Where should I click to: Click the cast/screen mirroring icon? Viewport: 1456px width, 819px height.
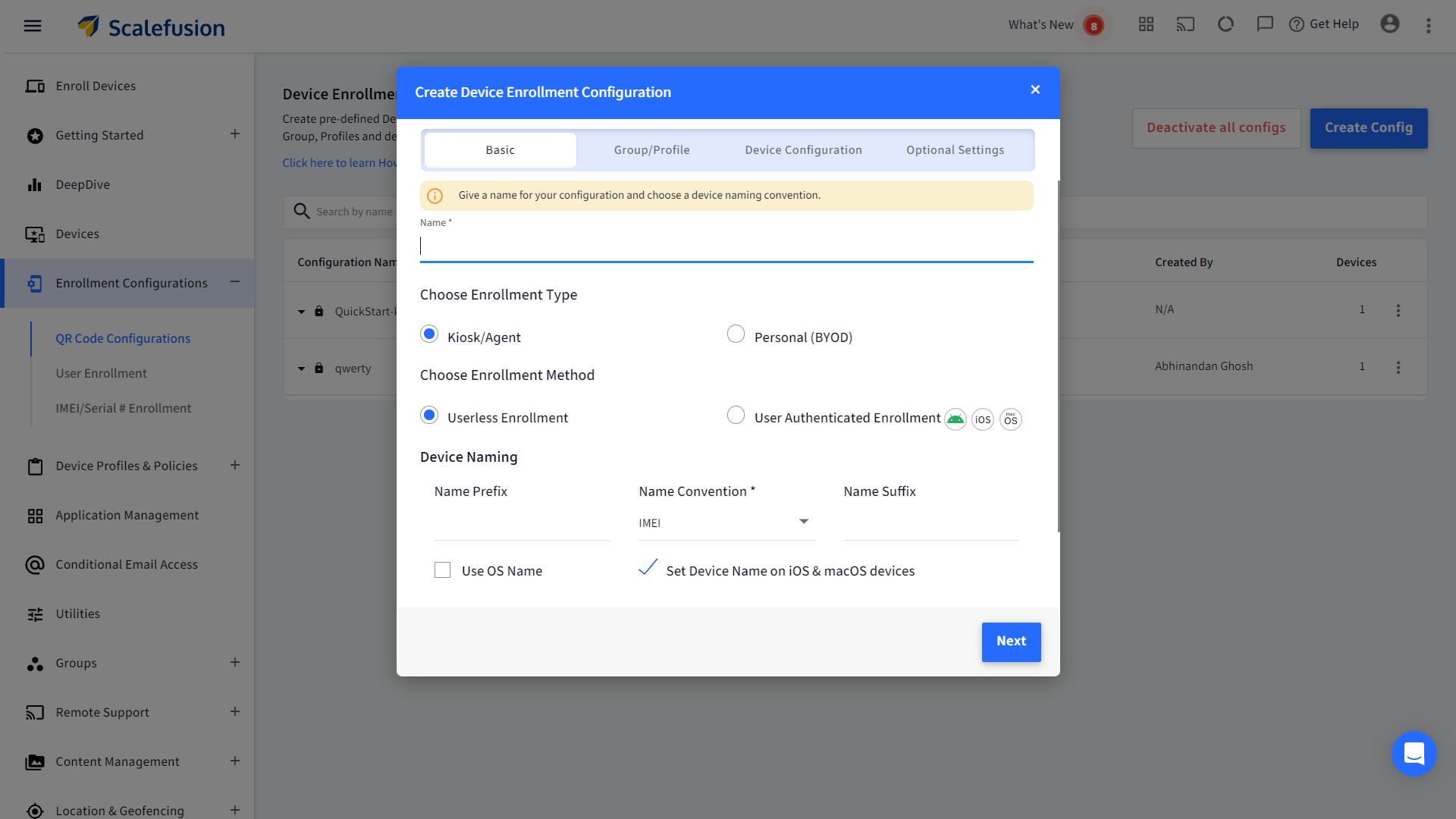pos(1185,24)
